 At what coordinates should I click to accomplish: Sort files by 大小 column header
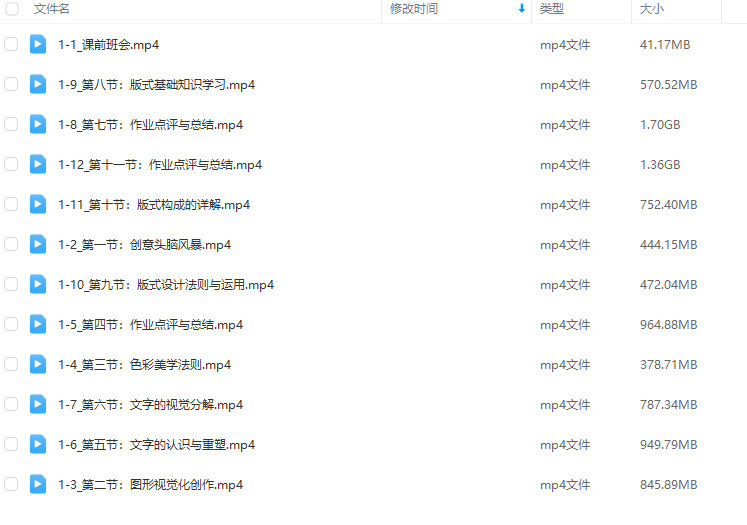[x=651, y=9]
